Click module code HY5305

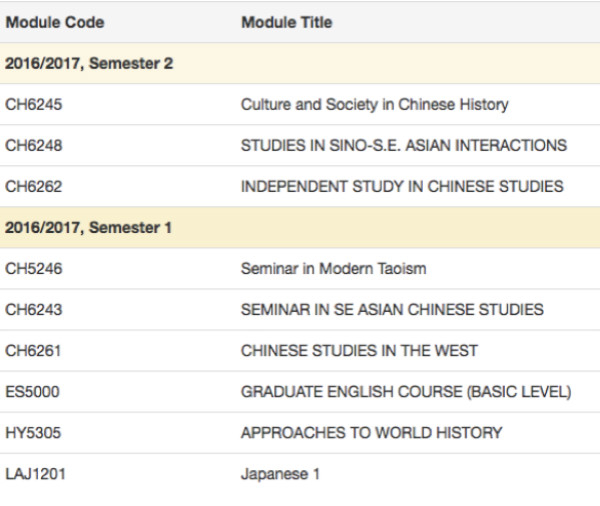point(33,433)
